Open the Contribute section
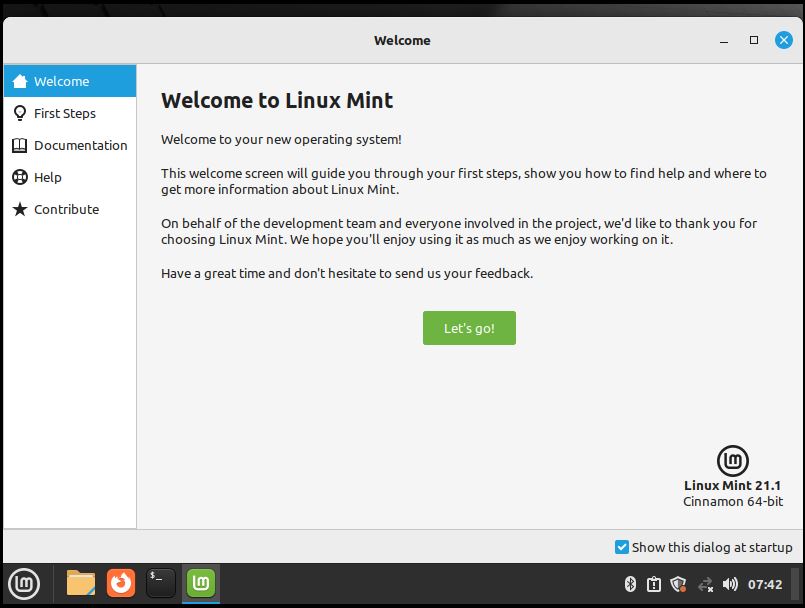 (70, 209)
